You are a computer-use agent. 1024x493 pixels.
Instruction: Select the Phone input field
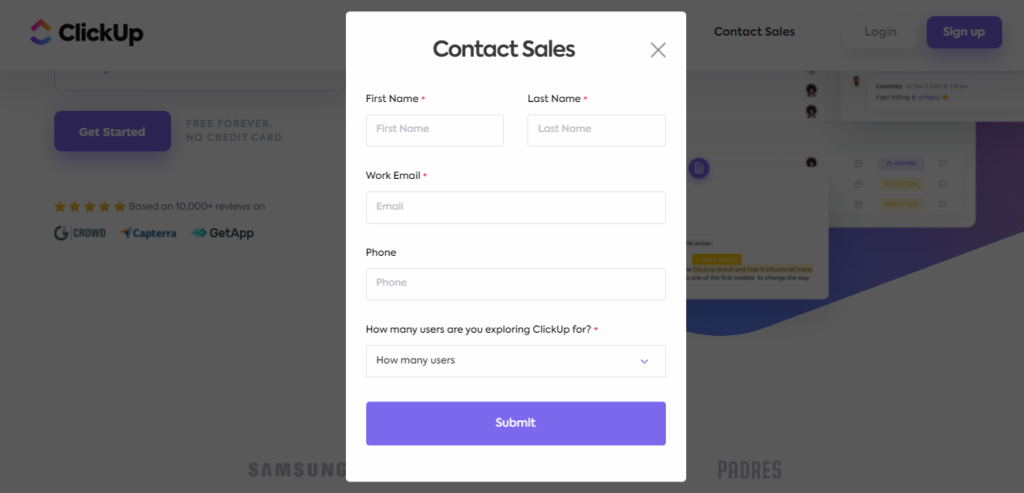click(515, 284)
